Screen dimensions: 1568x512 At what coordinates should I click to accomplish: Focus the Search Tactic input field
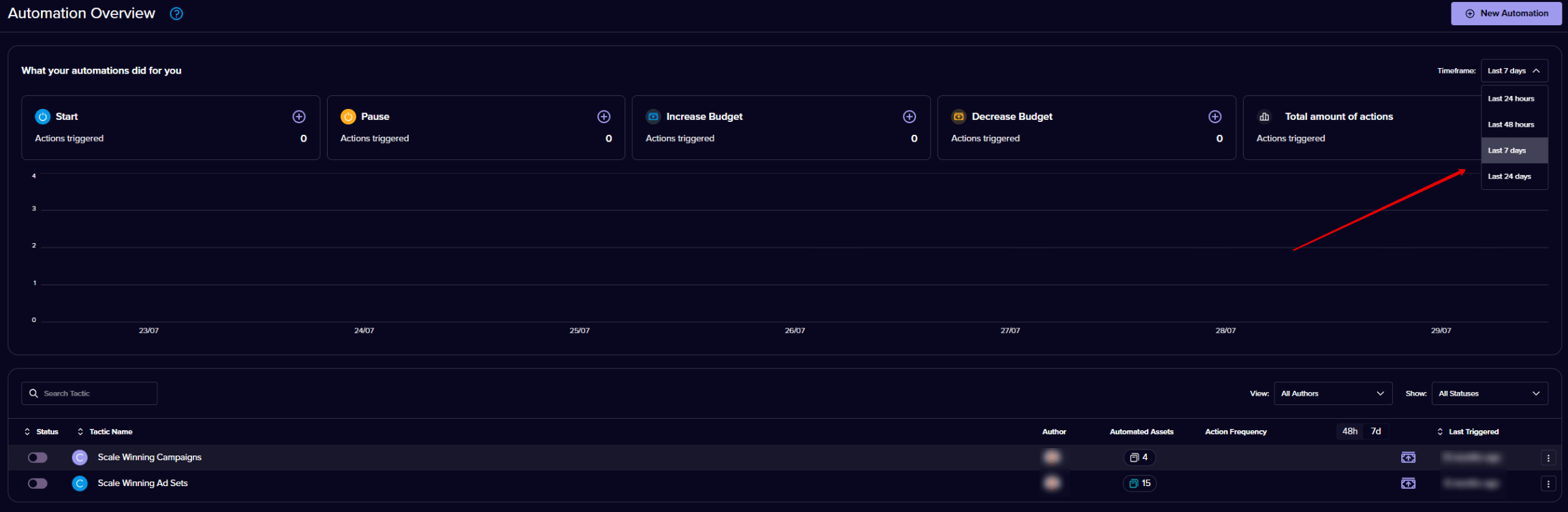click(89, 394)
